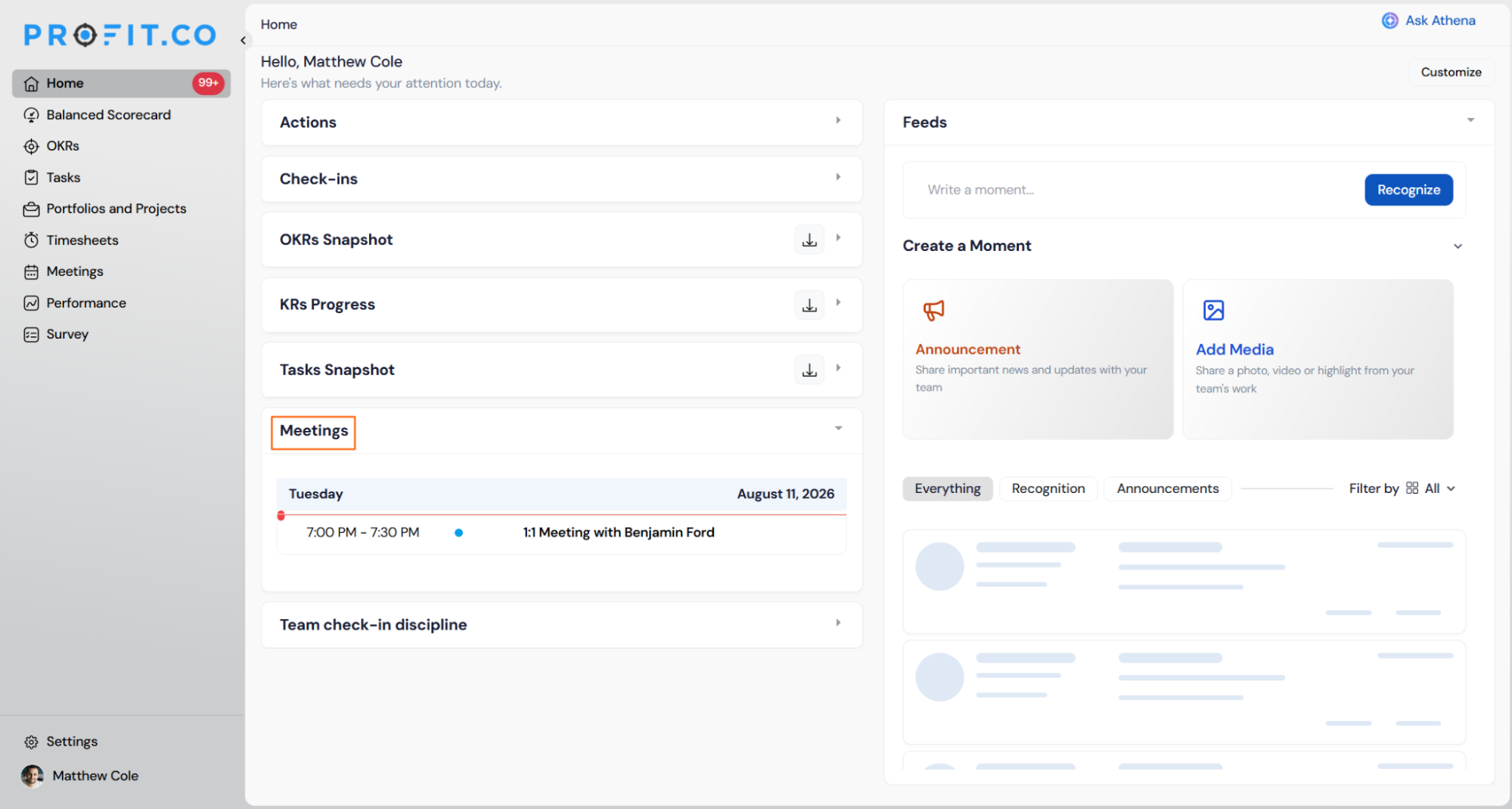Click the Announcement megaphone icon
This screenshot has width=1512, height=809.
(933, 310)
